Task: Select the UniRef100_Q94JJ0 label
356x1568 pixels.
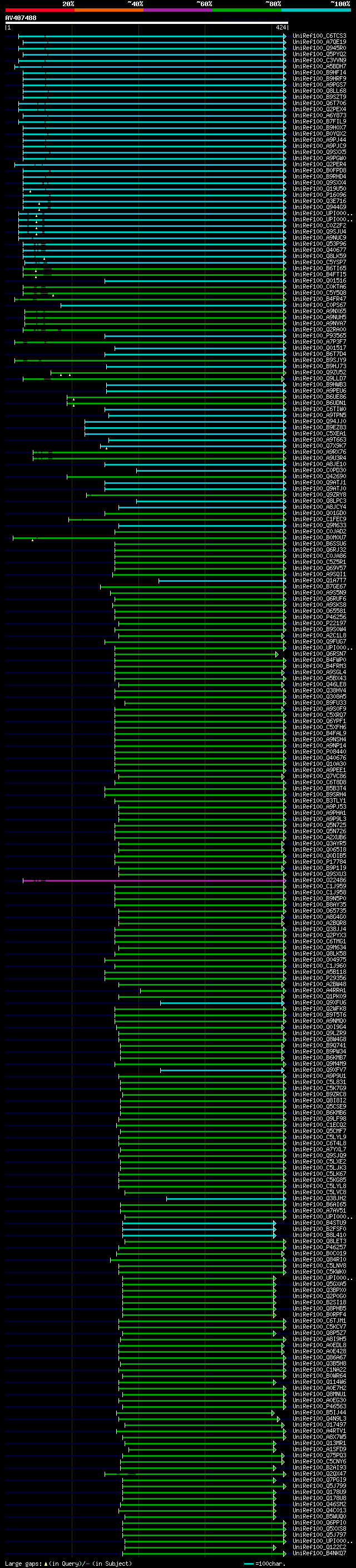Action: [x=319, y=421]
